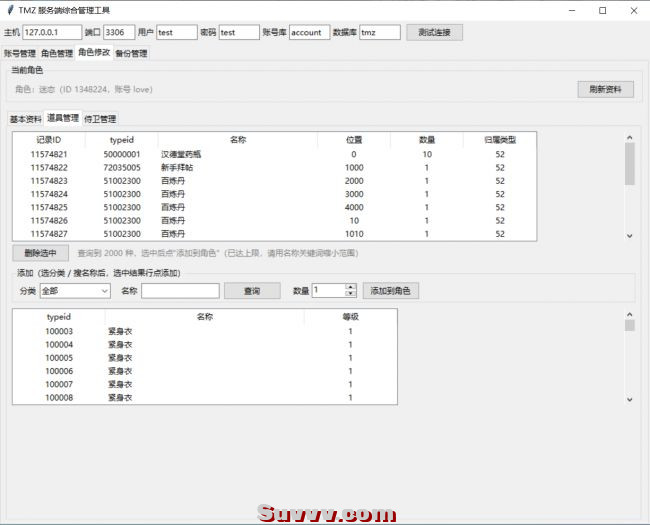Open the 备份管理 tab
Viewport: 650px width, 525px height.
tap(131, 53)
